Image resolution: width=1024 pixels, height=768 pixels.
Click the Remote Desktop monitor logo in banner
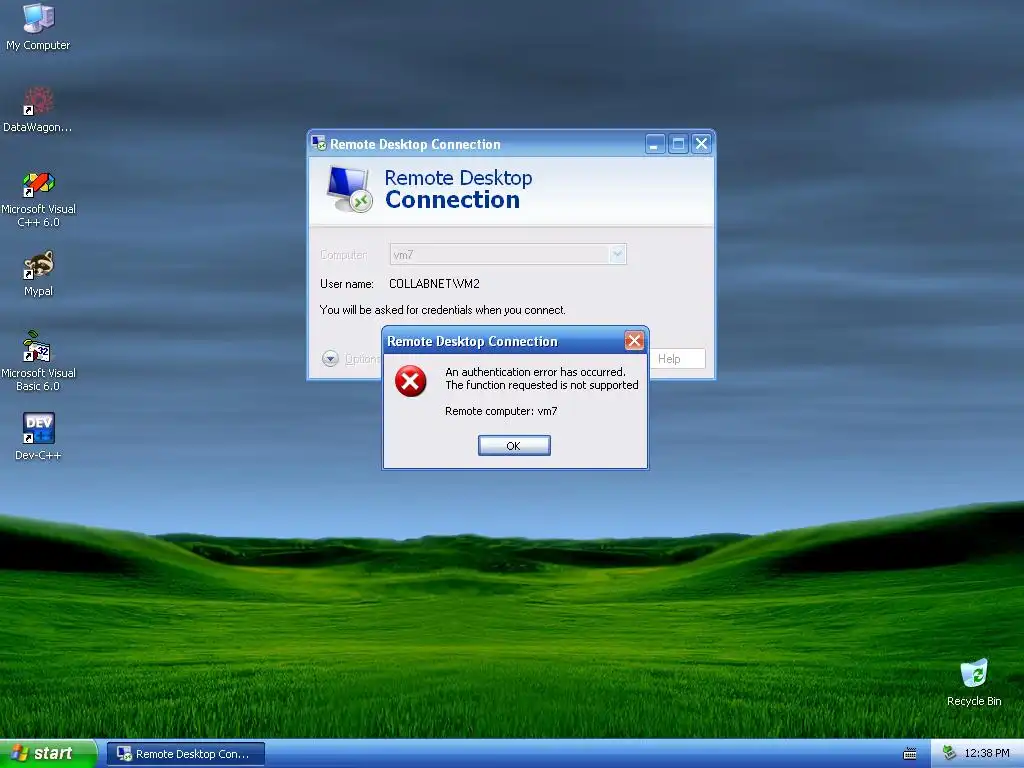click(x=349, y=189)
